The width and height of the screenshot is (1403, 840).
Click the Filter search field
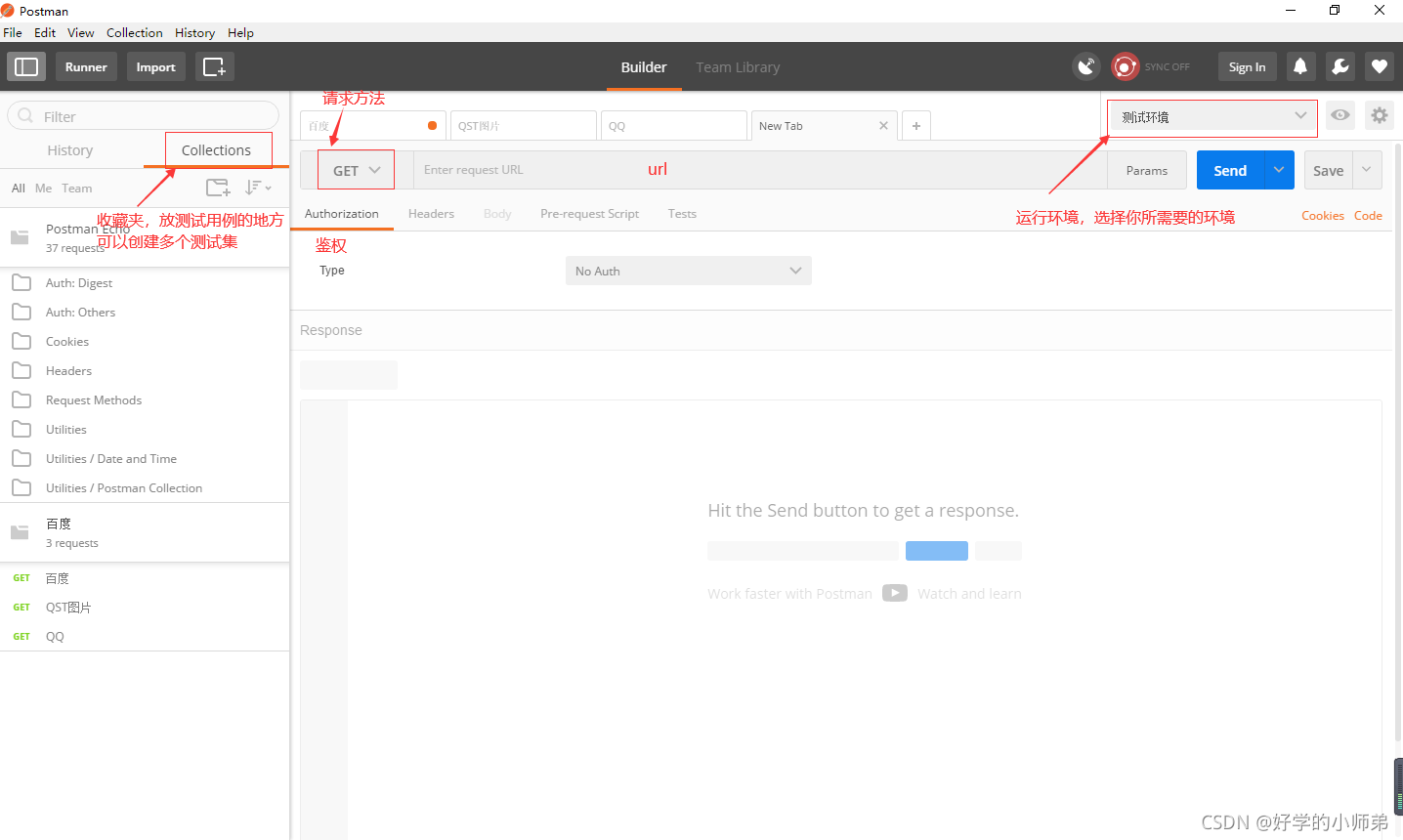(x=143, y=116)
